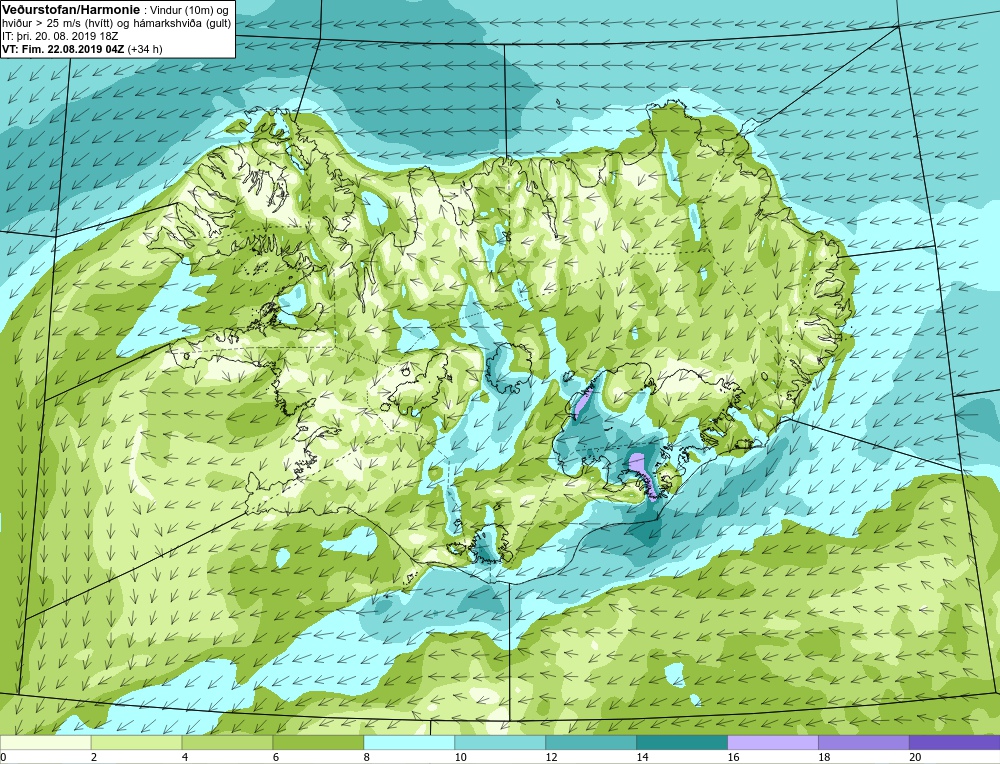Click the legend label '16'
The image size is (1000, 764).
pyautogui.click(x=733, y=757)
